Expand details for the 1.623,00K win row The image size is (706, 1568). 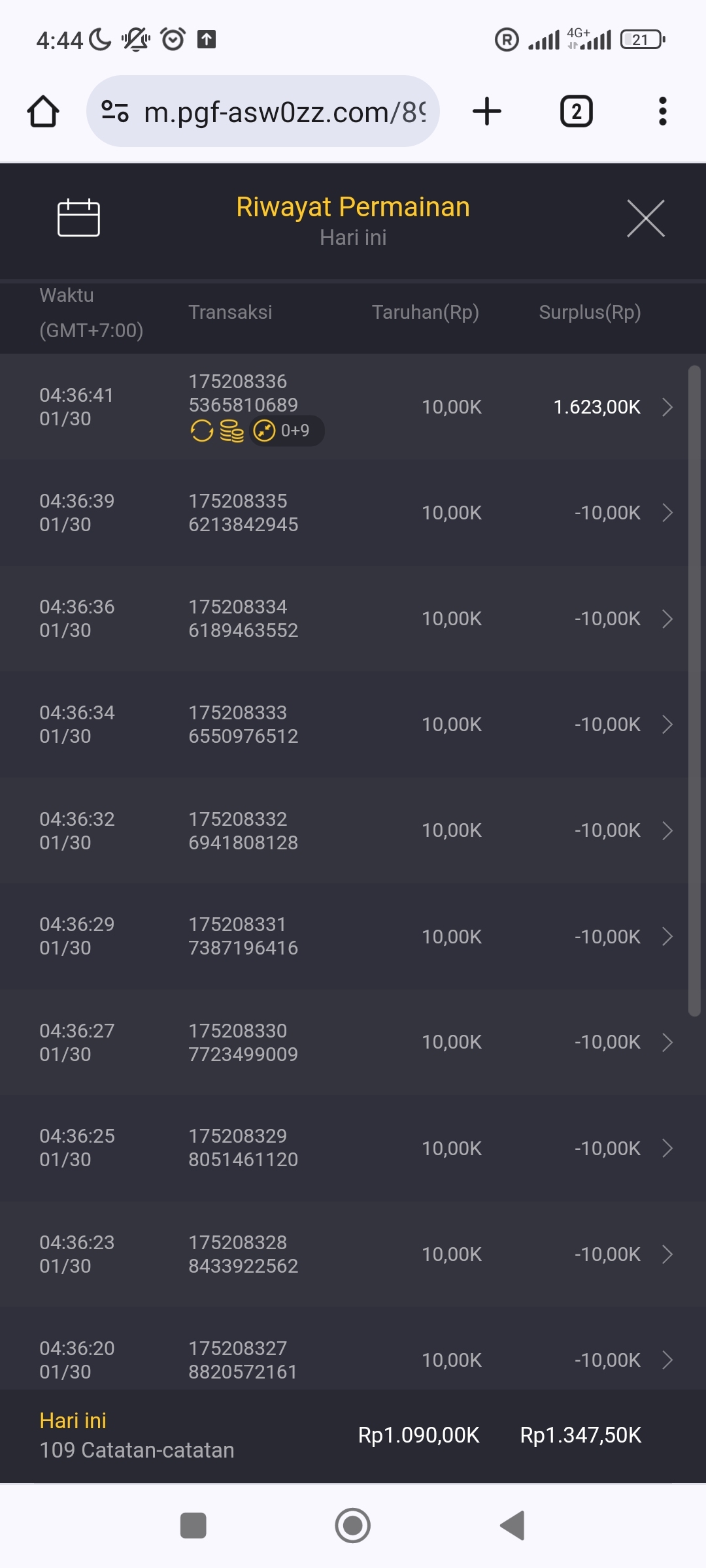click(x=667, y=407)
